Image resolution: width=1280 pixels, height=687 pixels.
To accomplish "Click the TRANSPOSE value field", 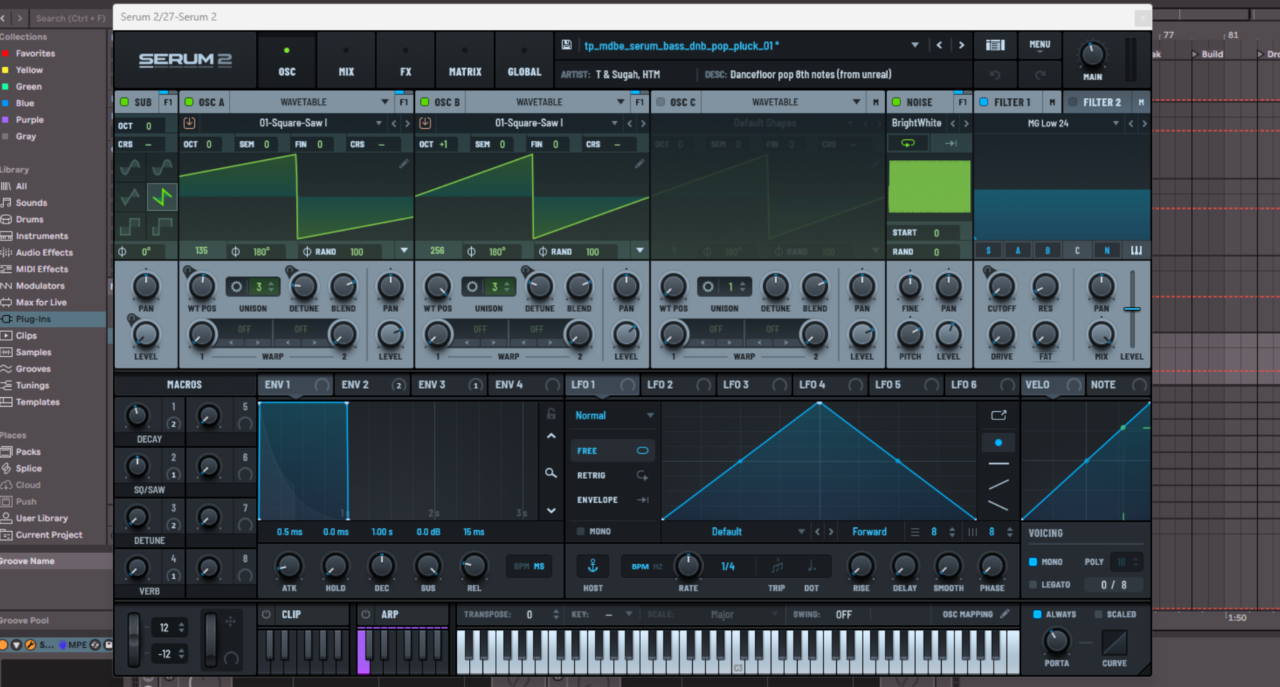I will pos(530,614).
